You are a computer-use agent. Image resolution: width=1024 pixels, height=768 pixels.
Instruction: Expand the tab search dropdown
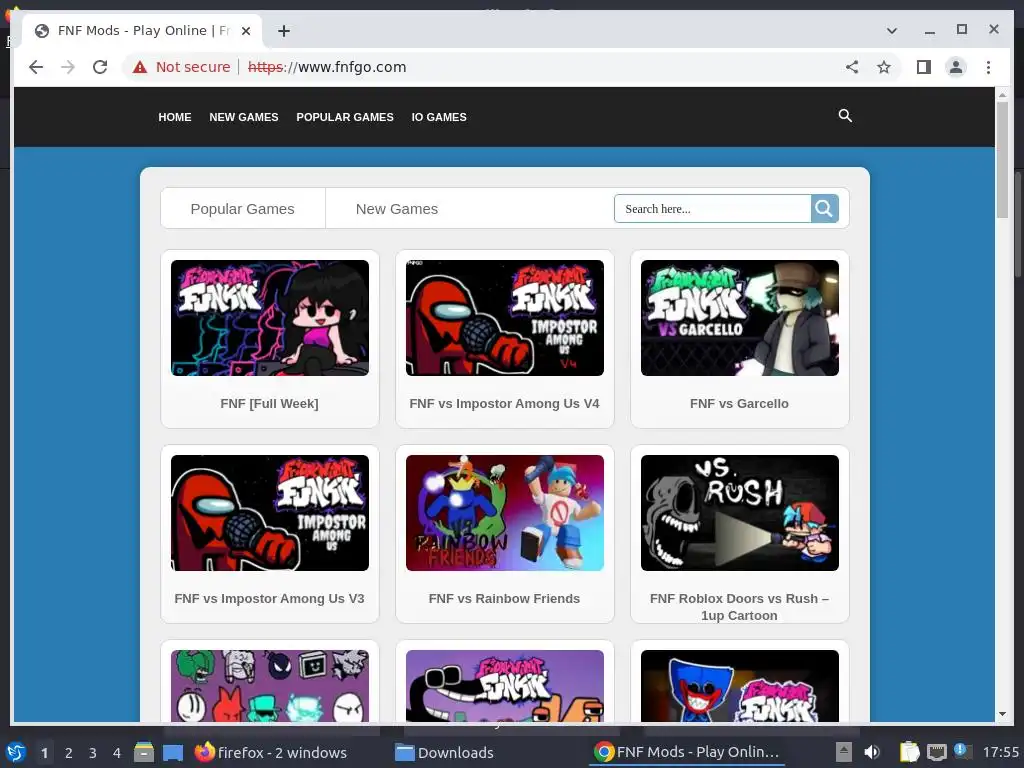coord(891,31)
